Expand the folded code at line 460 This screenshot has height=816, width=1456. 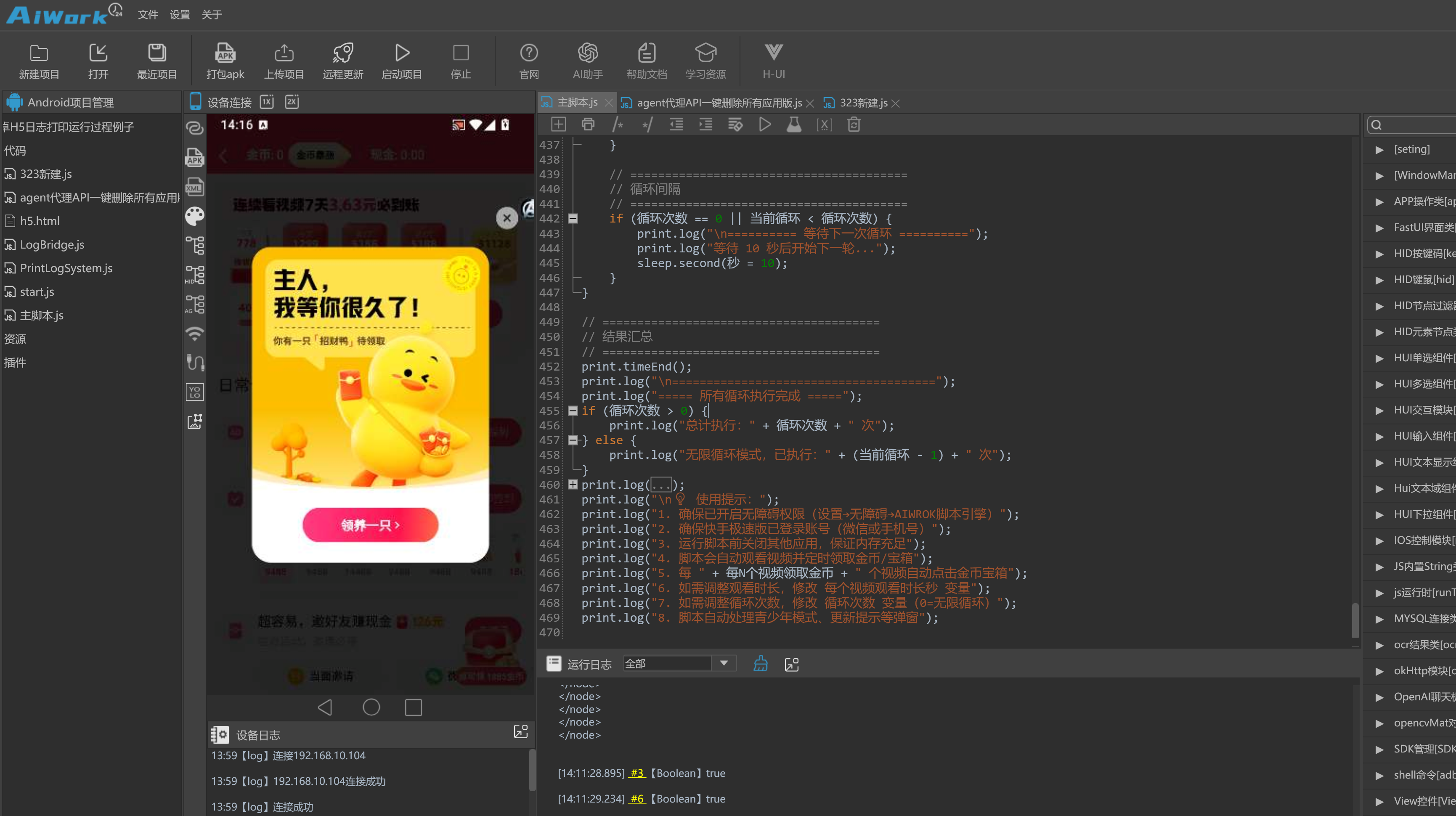(573, 484)
